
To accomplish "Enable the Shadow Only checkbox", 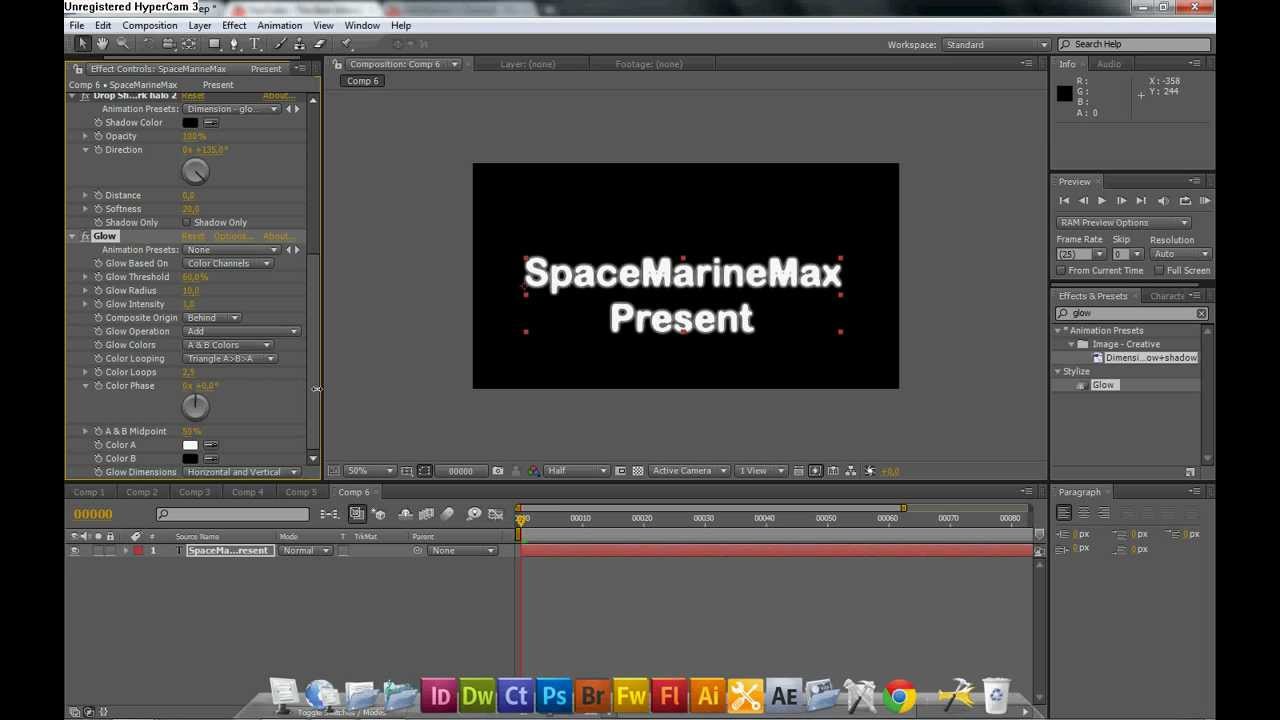I will 187,223.
